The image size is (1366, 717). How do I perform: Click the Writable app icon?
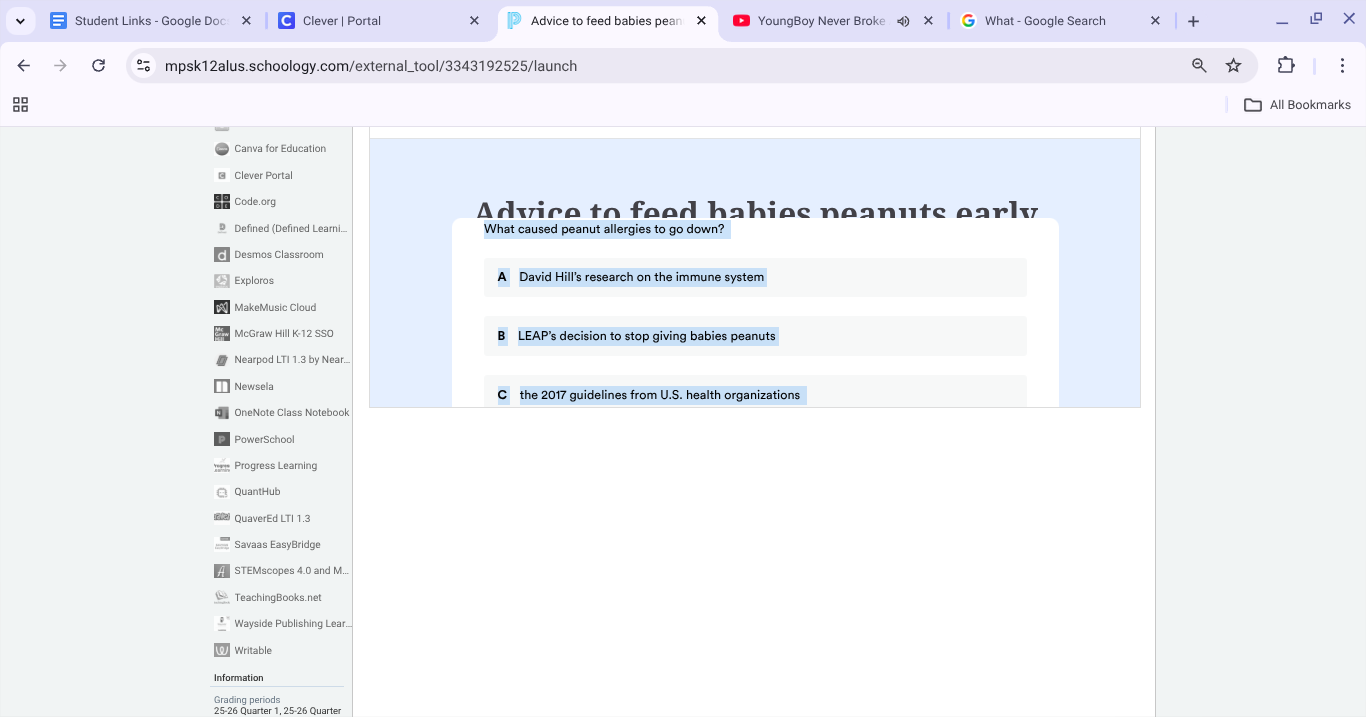point(222,651)
